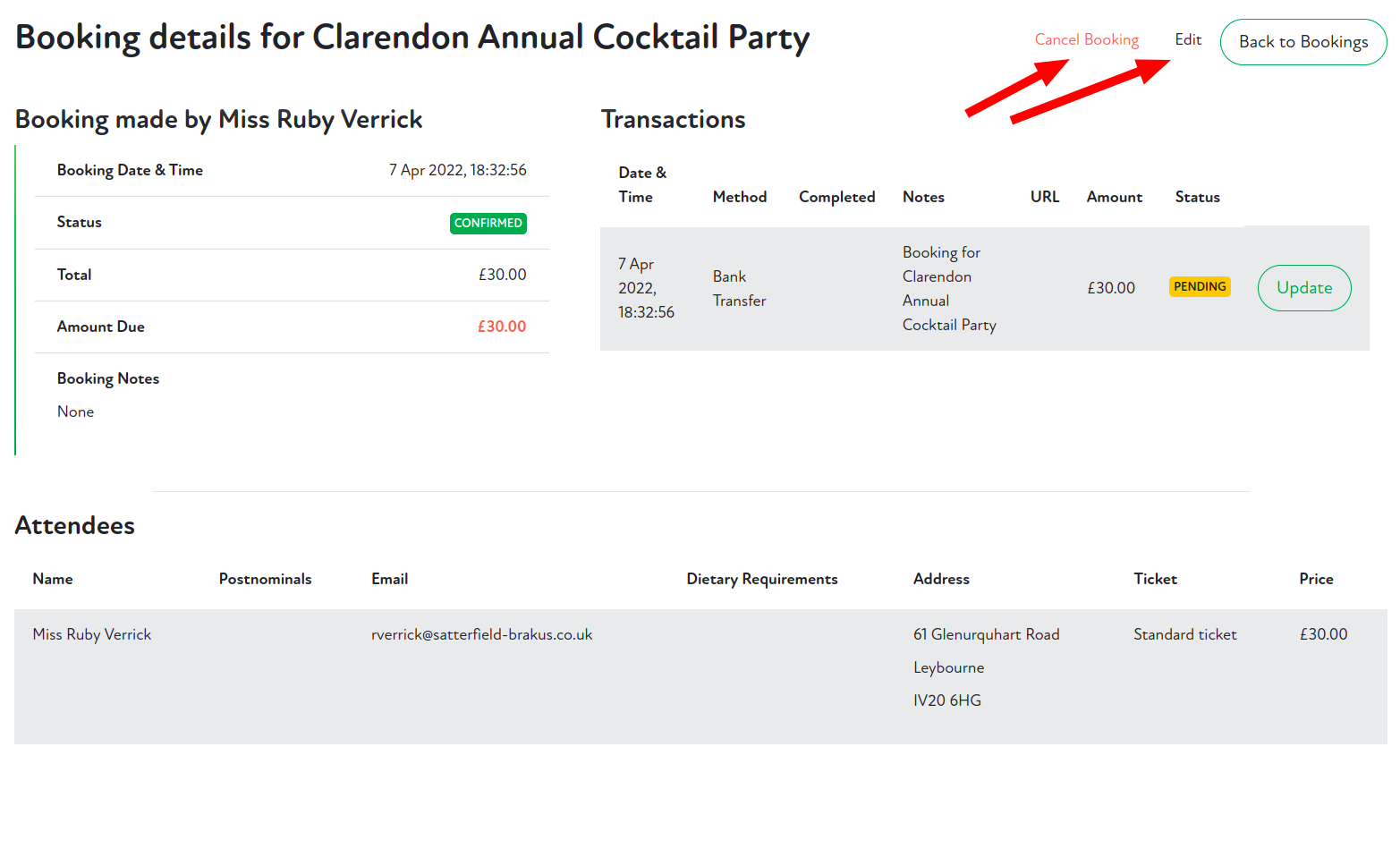
Task: Select the attendee email rverrick@satterfield-brakus.co.uk
Action: click(481, 634)
